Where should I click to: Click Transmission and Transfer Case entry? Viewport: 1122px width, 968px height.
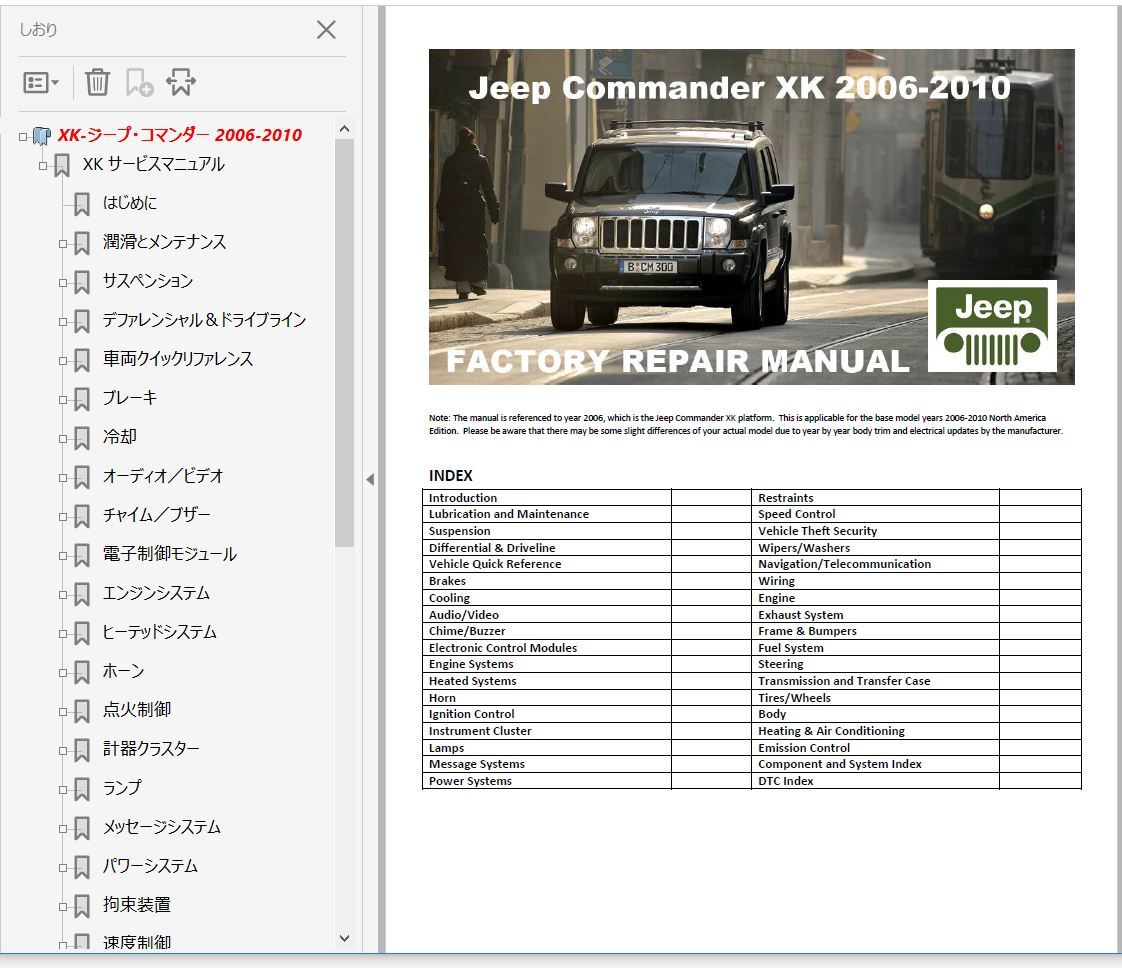tap(844, 681)
